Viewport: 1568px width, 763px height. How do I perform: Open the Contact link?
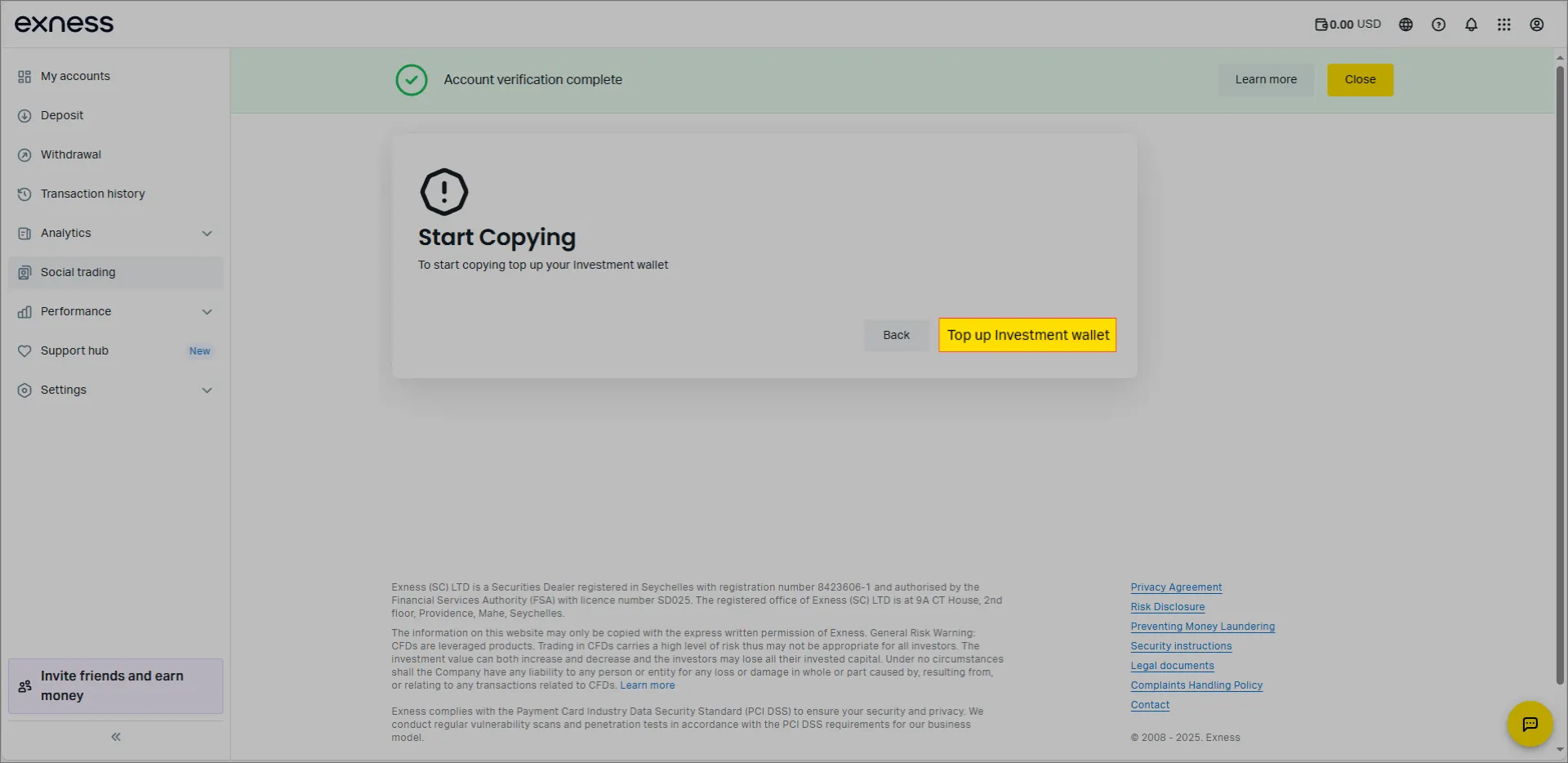point(1150,705)
